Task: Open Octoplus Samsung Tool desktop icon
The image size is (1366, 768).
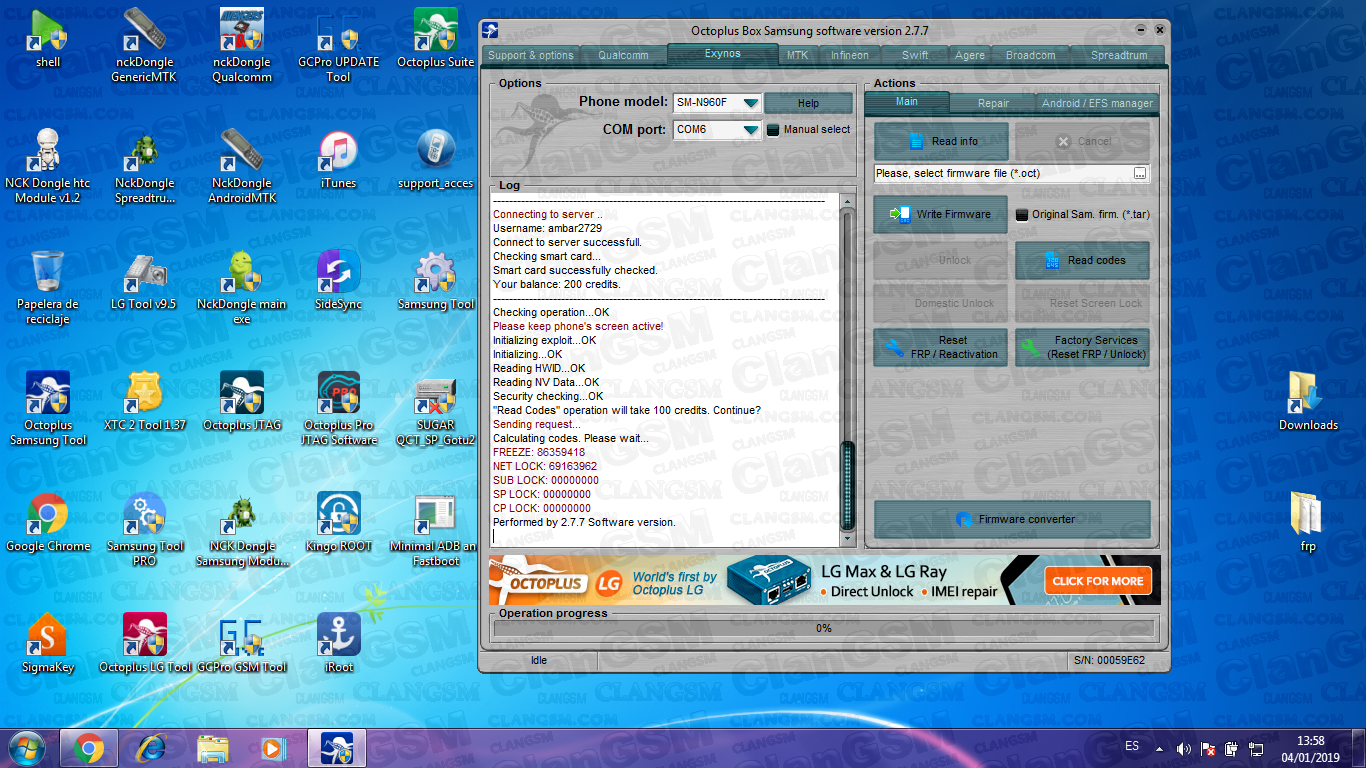Action: [x=48, y=409]
